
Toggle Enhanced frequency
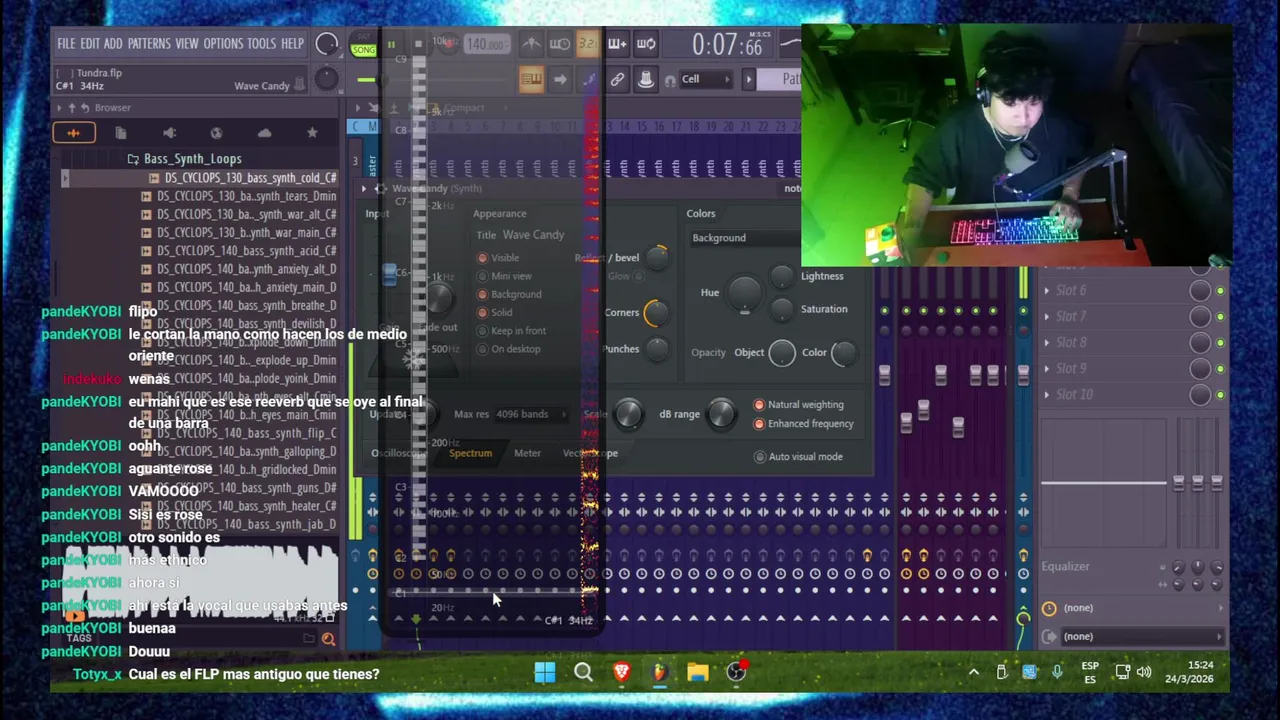[759, 424]
